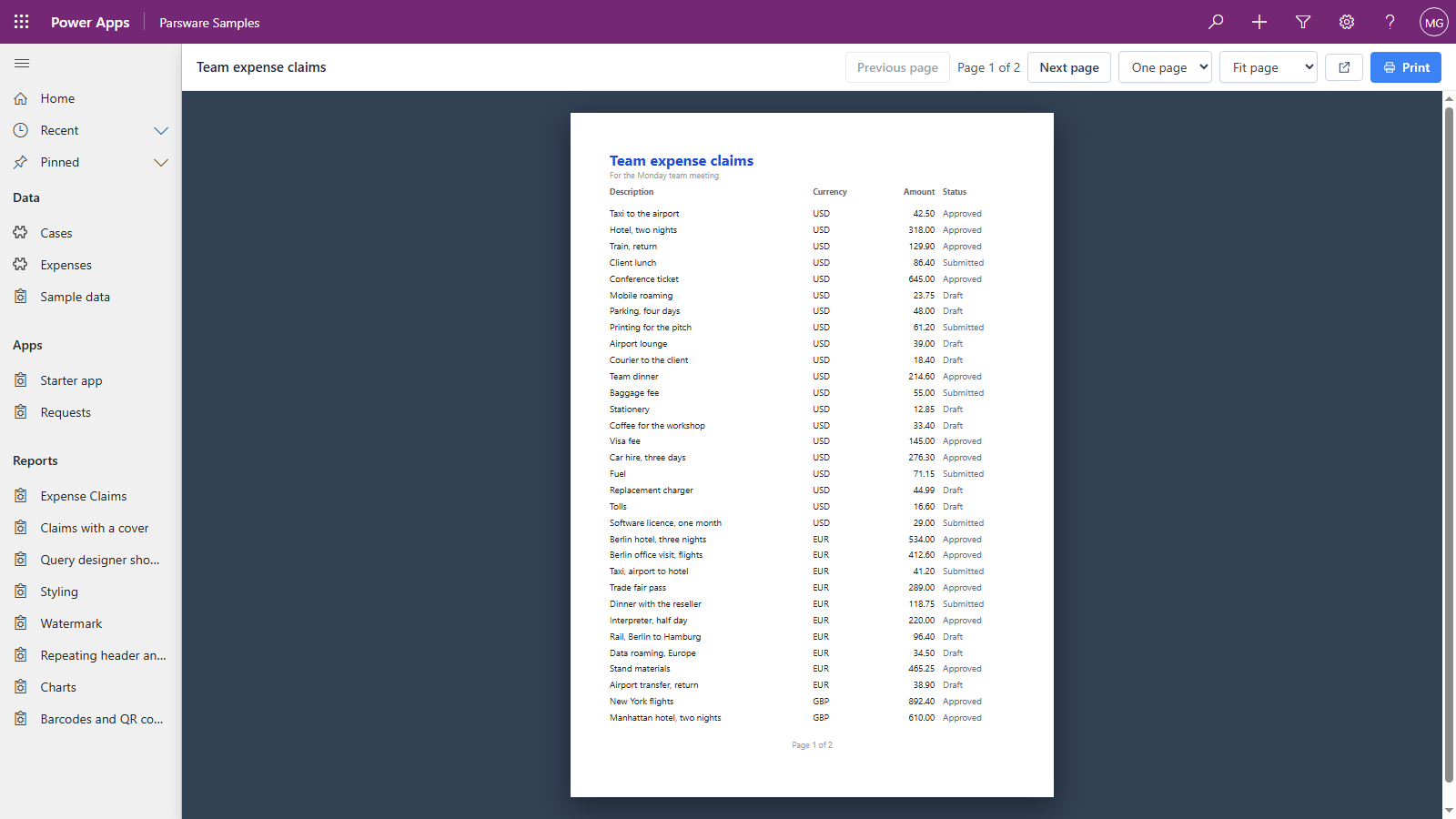Viewport: 1456px width, 819px height.
Task: Click the scrollbar down arrow
Action: click(x=1449, y=810)
